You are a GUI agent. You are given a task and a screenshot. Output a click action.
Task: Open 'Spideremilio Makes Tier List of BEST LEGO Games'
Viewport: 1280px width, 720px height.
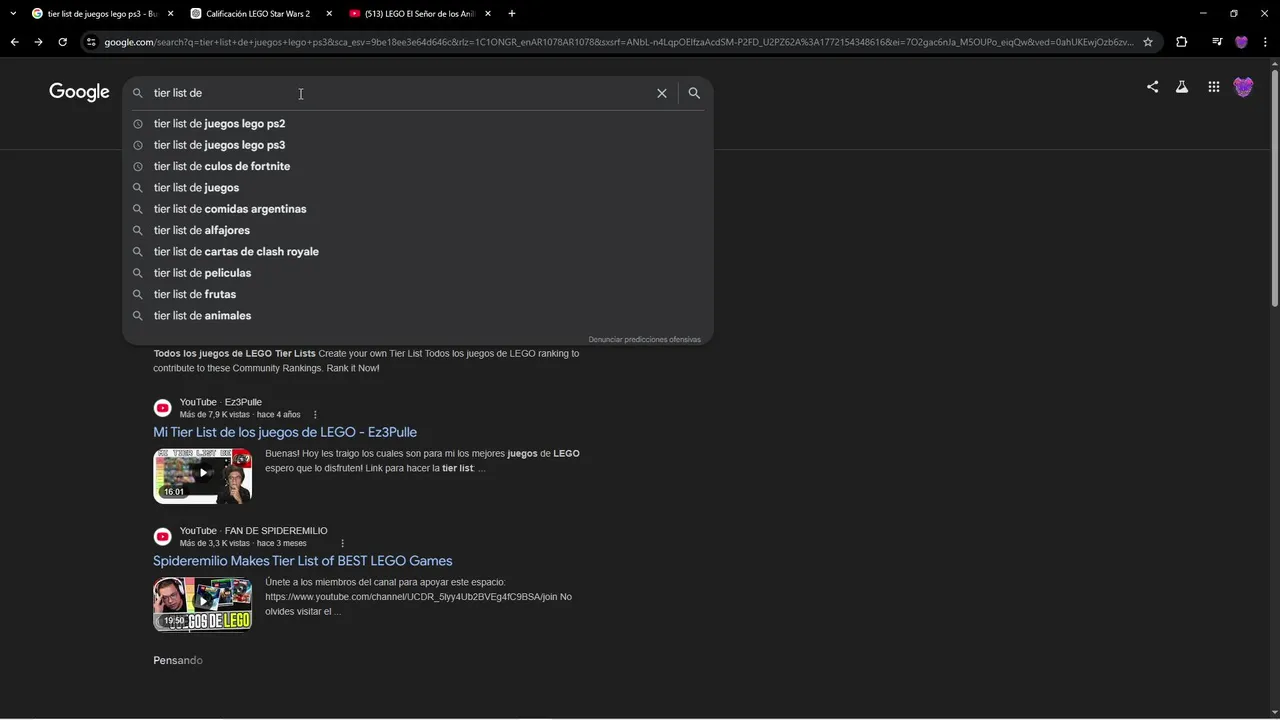tap(303, 561)
